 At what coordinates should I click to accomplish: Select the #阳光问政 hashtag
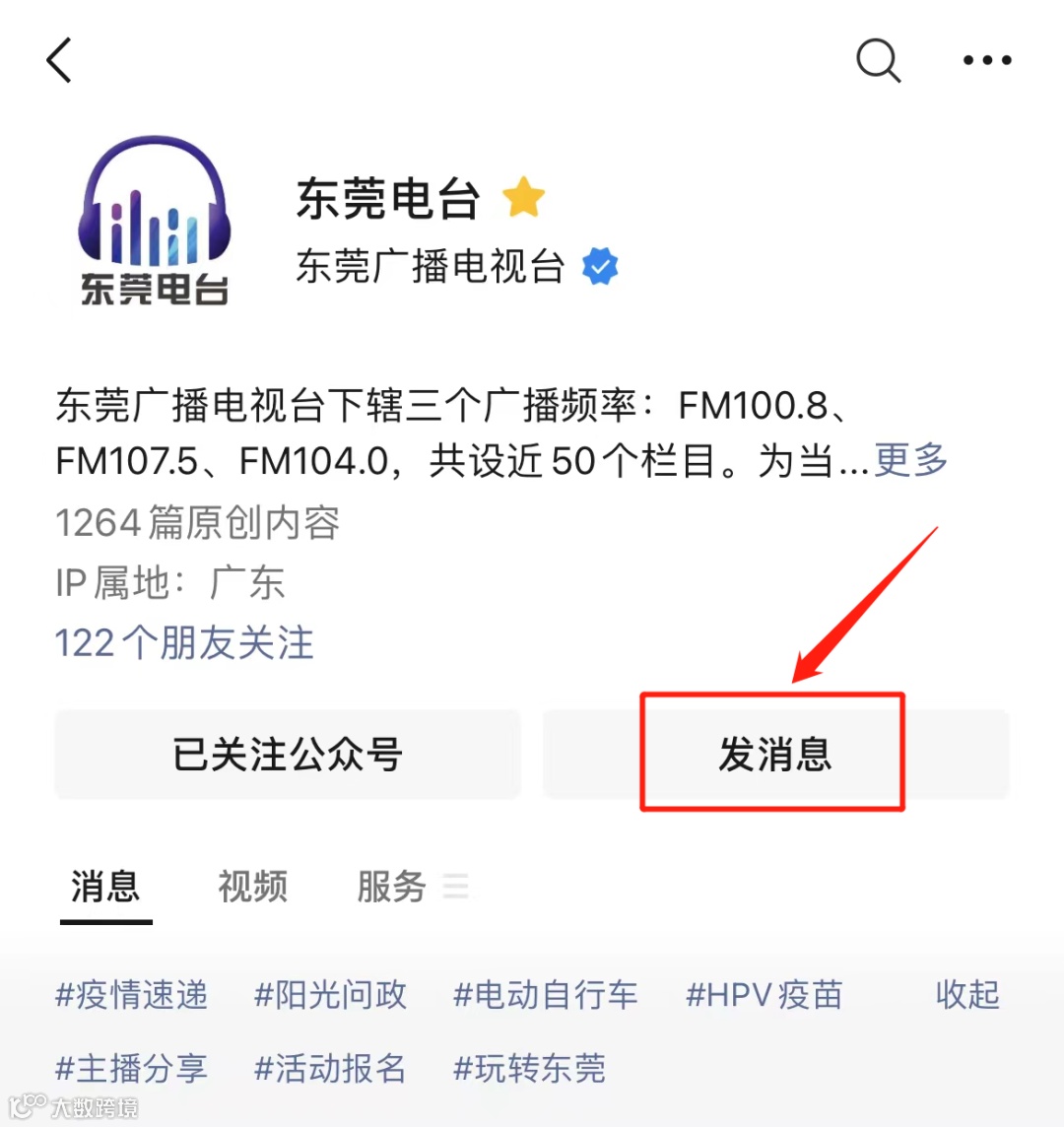[x=331, y=995]
